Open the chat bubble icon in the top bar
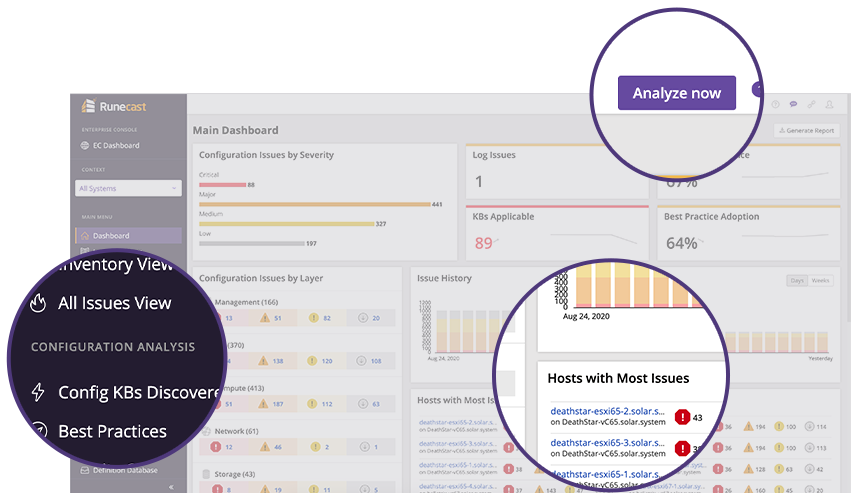Image resolution: width=853 pixels, height=493 pixels. click(793, 104)
